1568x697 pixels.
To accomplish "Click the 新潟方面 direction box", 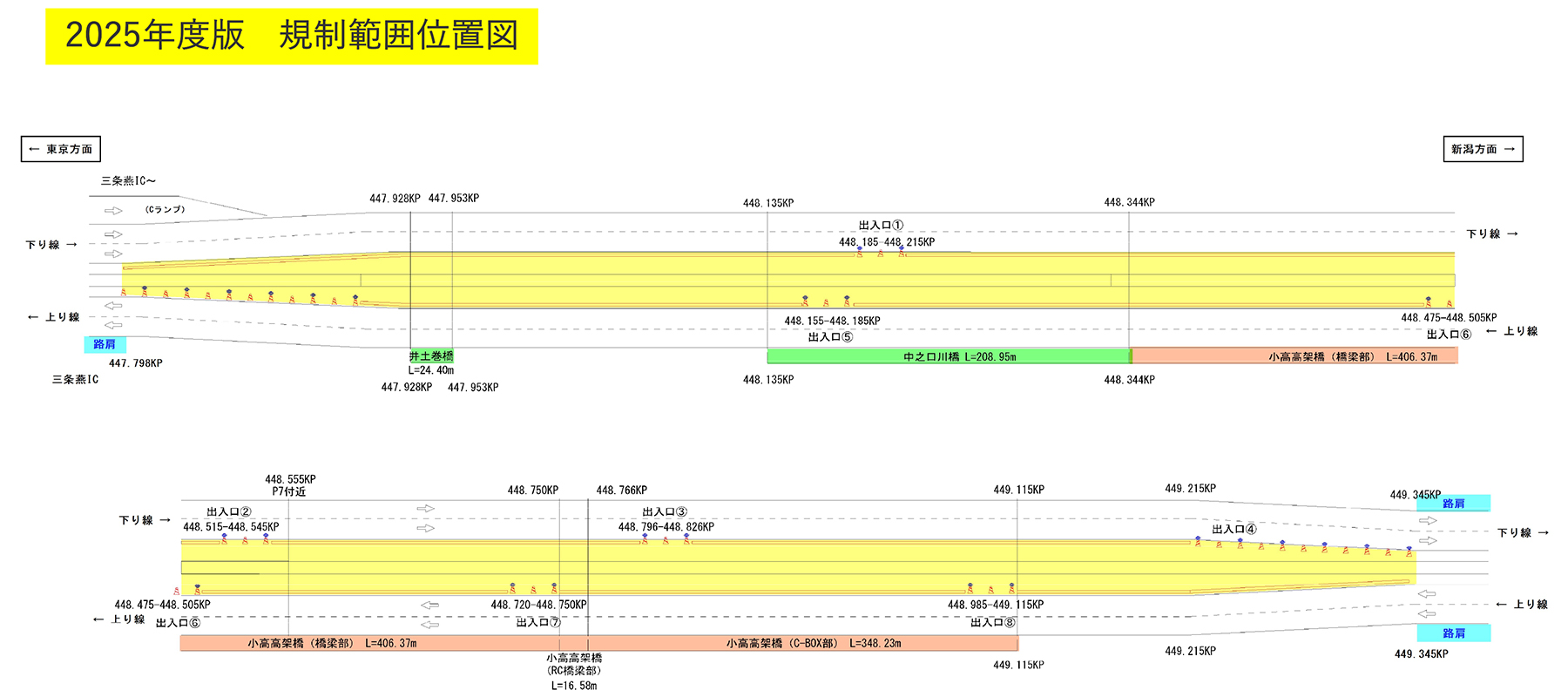I will [x=1483, y=149].
